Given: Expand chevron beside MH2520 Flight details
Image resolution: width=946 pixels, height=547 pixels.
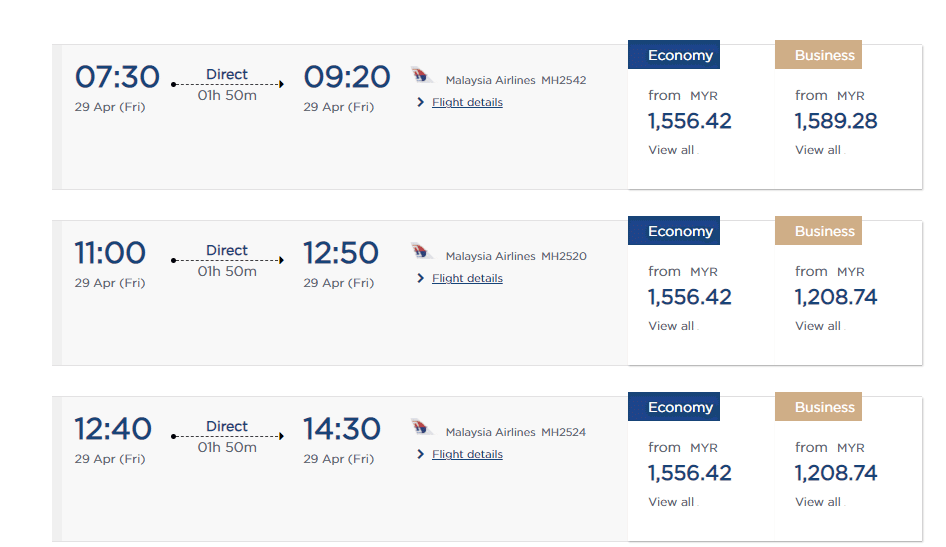Looking at the screenshot, I should click(421, 279).
